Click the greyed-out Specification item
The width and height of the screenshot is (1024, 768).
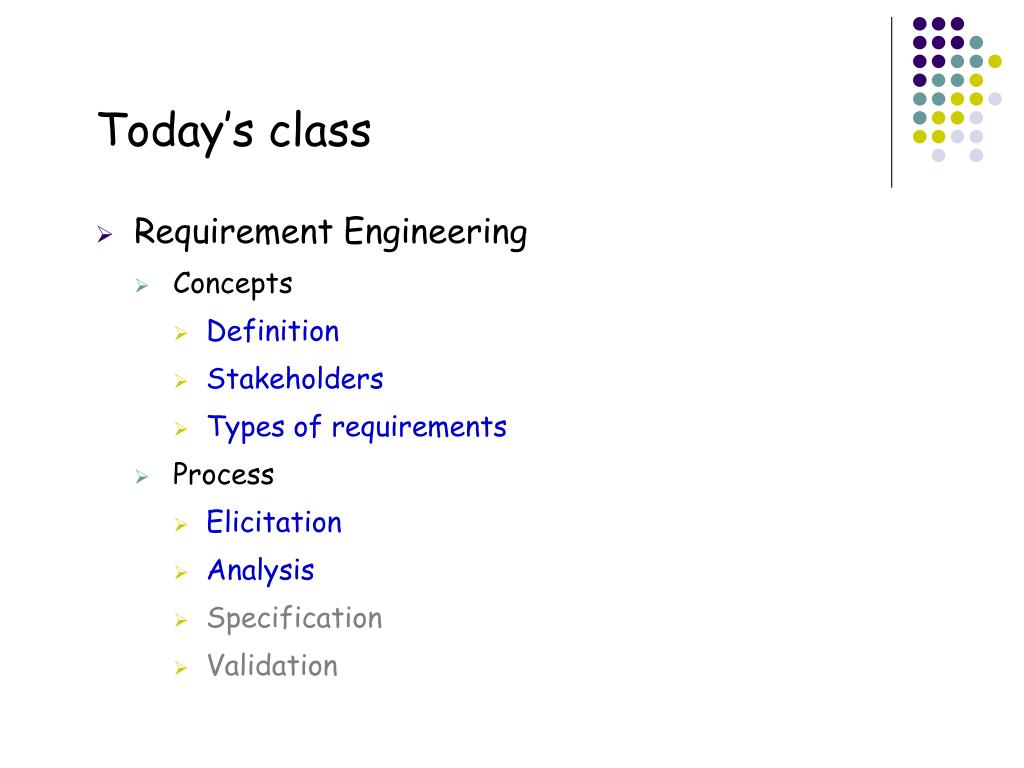click(295, 619)
